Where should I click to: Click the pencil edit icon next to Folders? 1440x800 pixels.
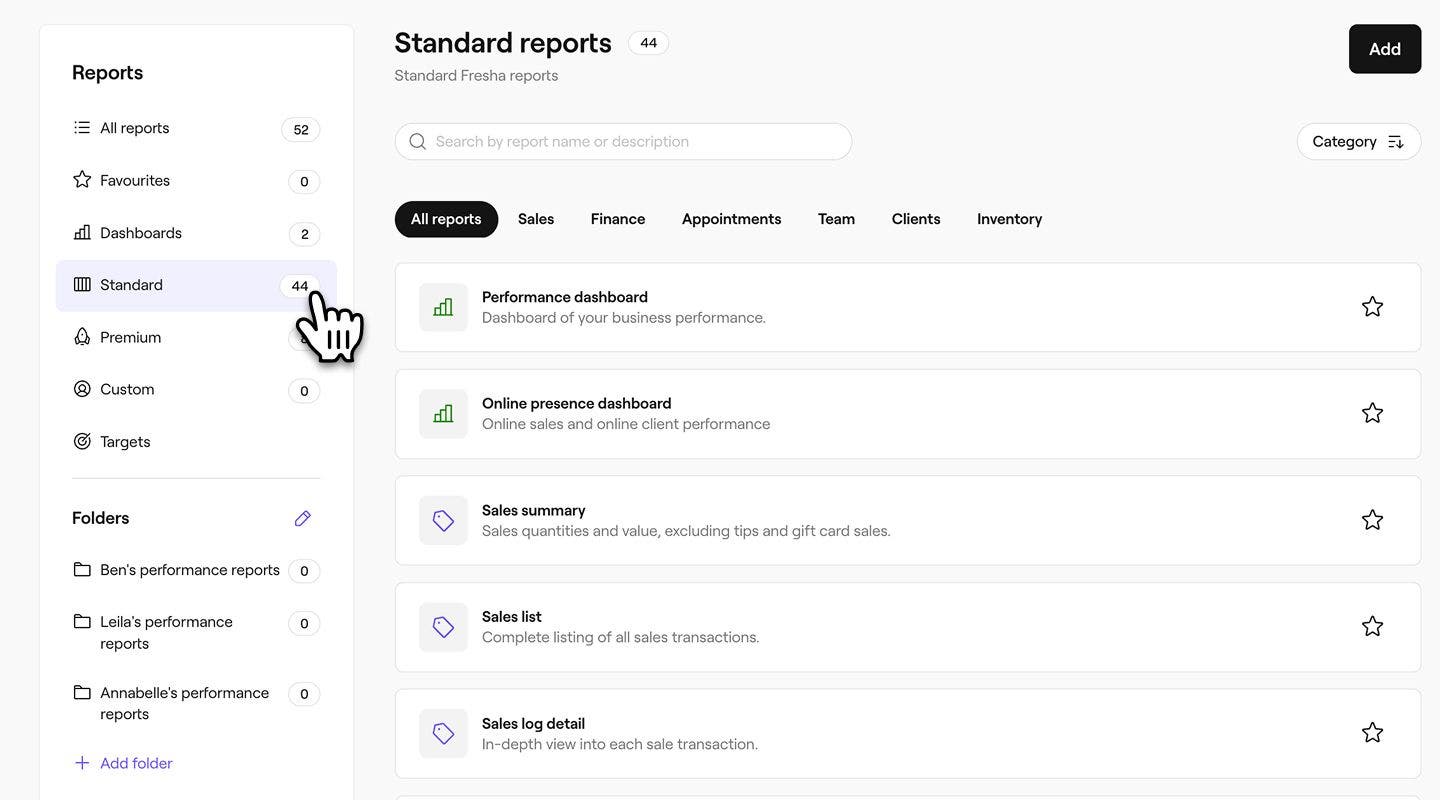(x=303, y=518)
